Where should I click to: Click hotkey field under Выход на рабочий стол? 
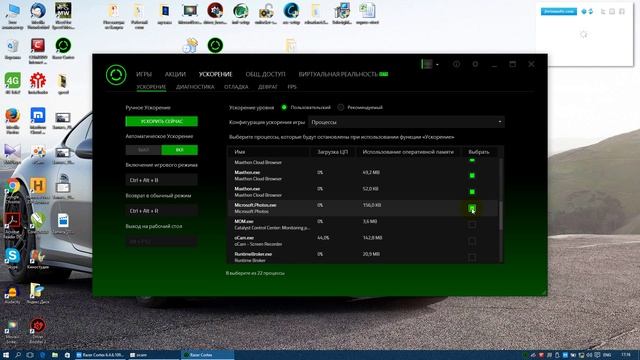pyautogui.click(x=162, y=242)
